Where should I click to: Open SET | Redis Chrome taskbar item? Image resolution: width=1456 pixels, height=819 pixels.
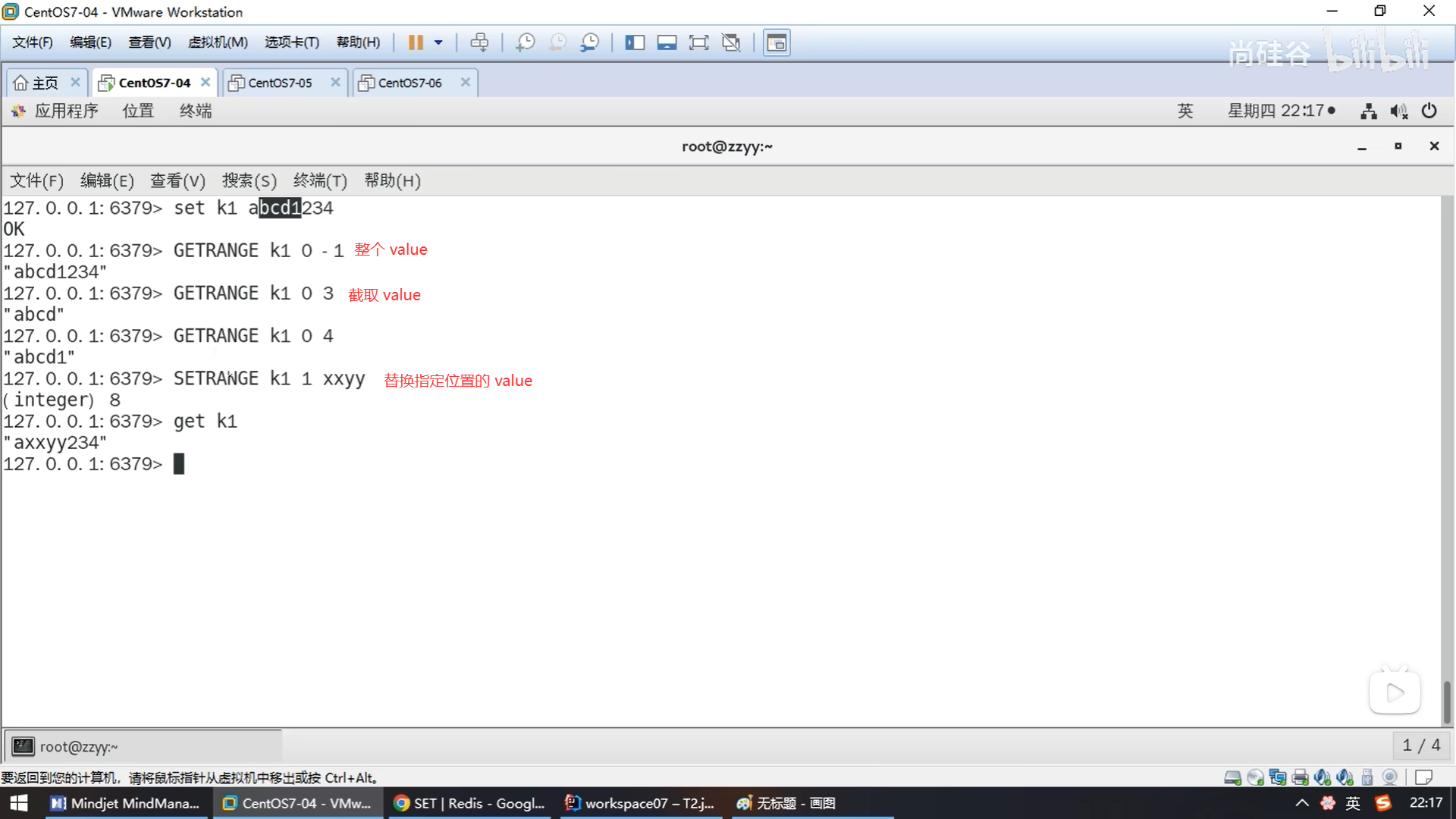pyautogui.click(x=470, y=803)
